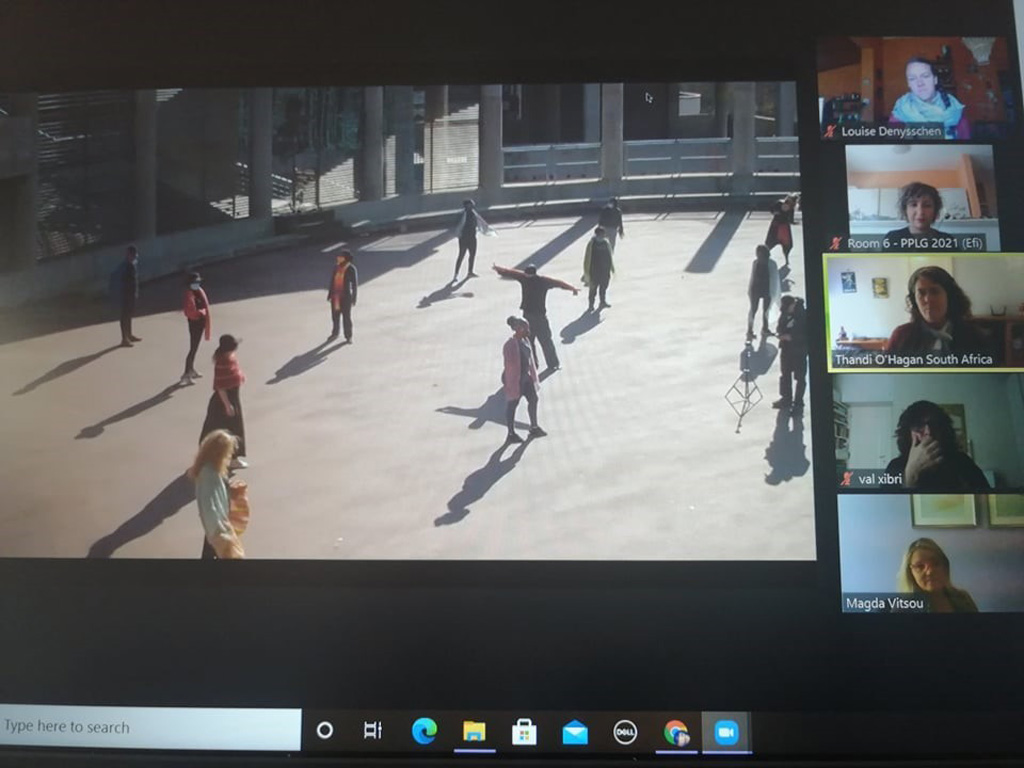Click the name label 'Magda Vitsou'
This screenshot has width=1024, height=768.
885,603
